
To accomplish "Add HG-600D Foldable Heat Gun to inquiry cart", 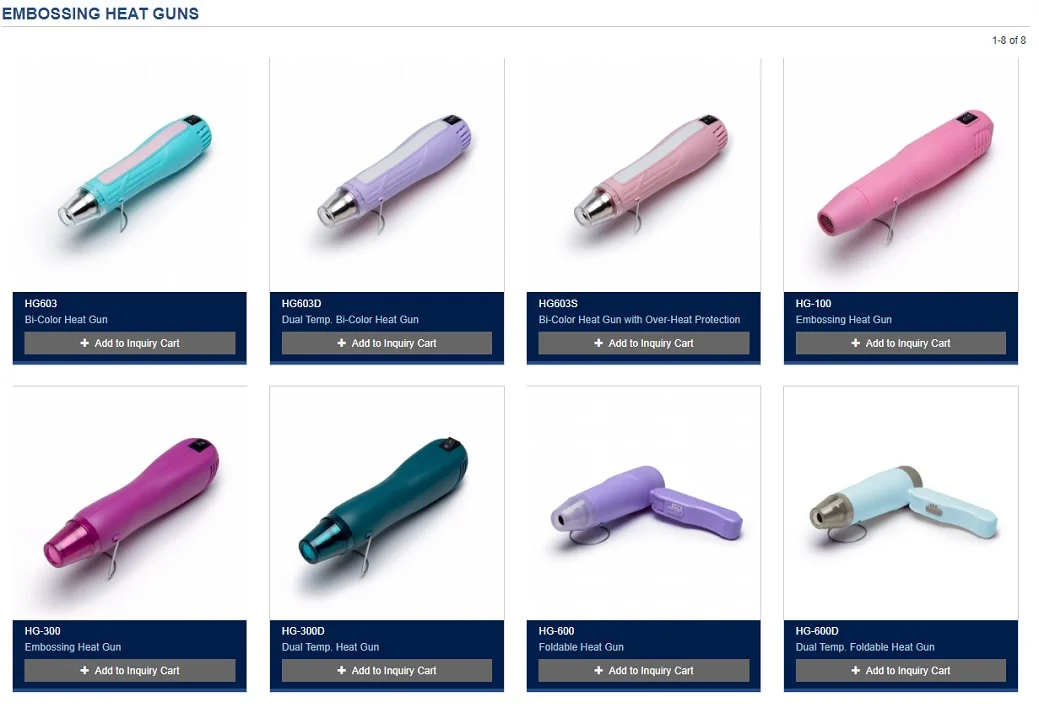I will (x=901, y=670).
